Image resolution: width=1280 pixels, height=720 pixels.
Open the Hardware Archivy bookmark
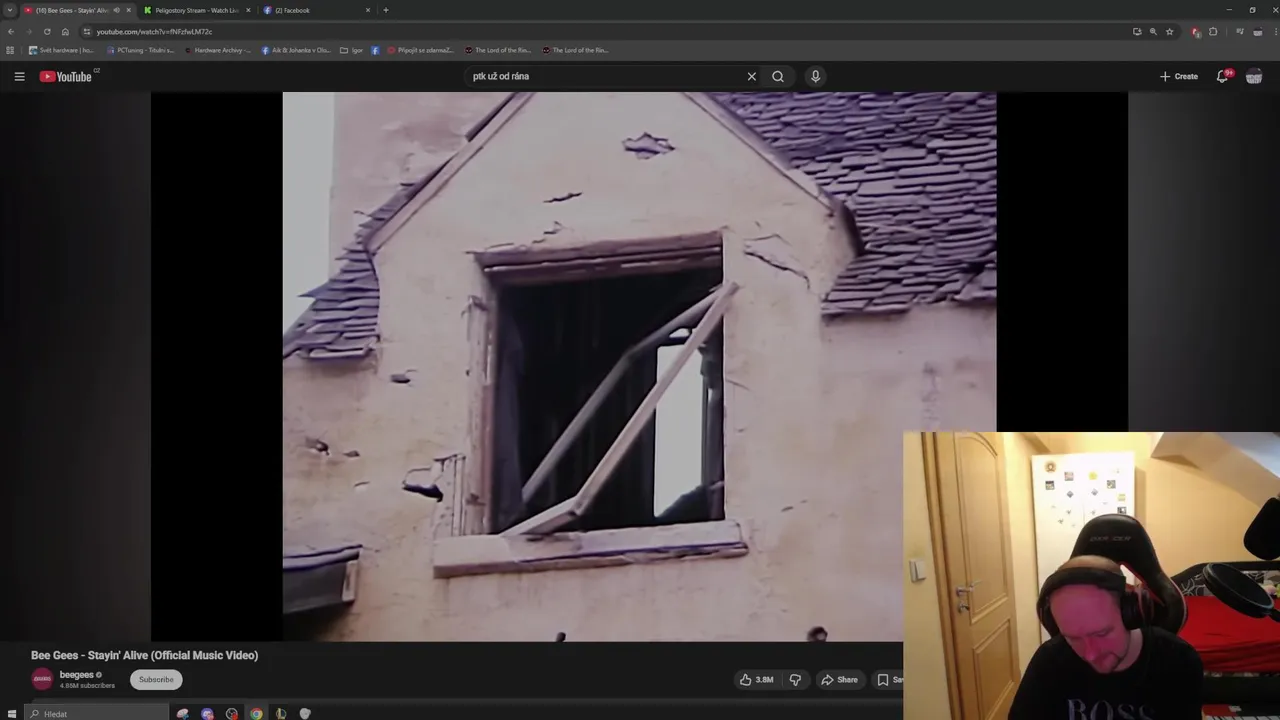tap(217, 50)
